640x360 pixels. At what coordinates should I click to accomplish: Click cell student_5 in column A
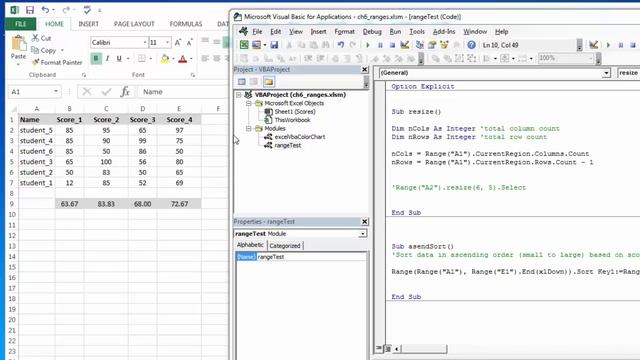36,130
